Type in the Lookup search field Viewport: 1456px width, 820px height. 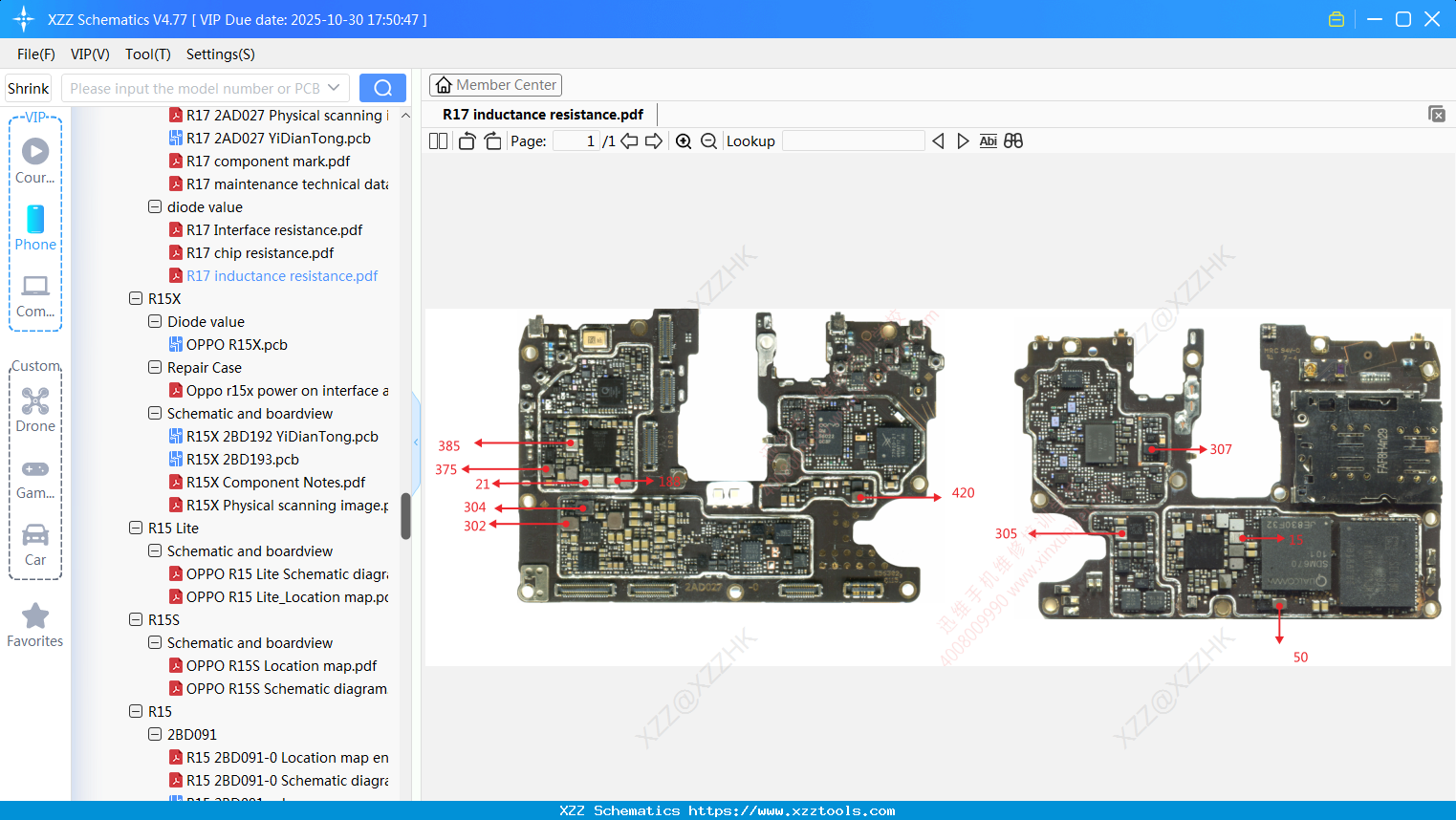[854, 140]
